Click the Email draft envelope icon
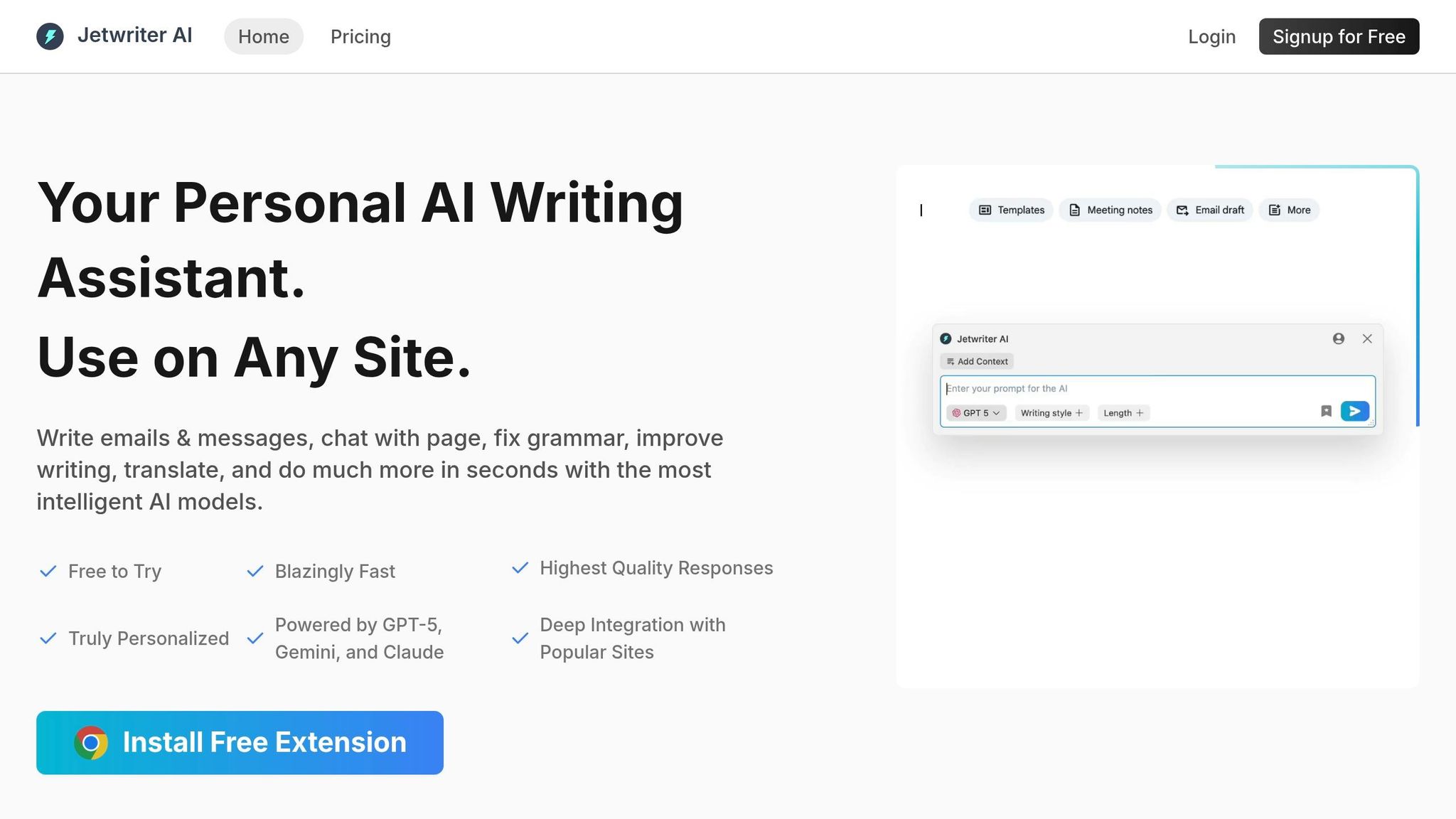Viewport: 1456px width, 819px height. coord(1182,210)
